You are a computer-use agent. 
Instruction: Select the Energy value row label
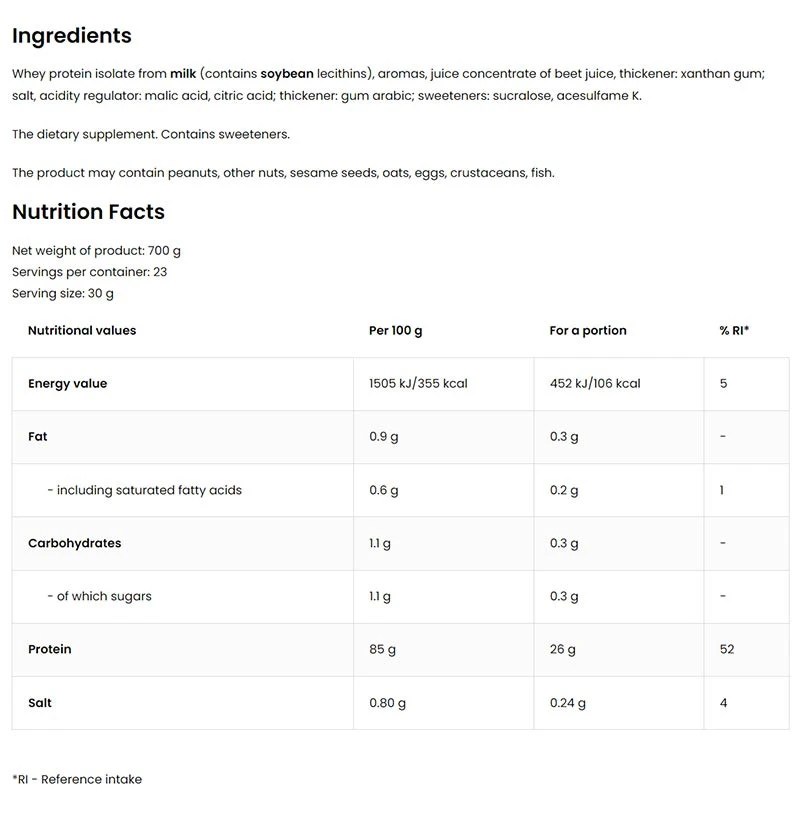[x=67, y=384]
